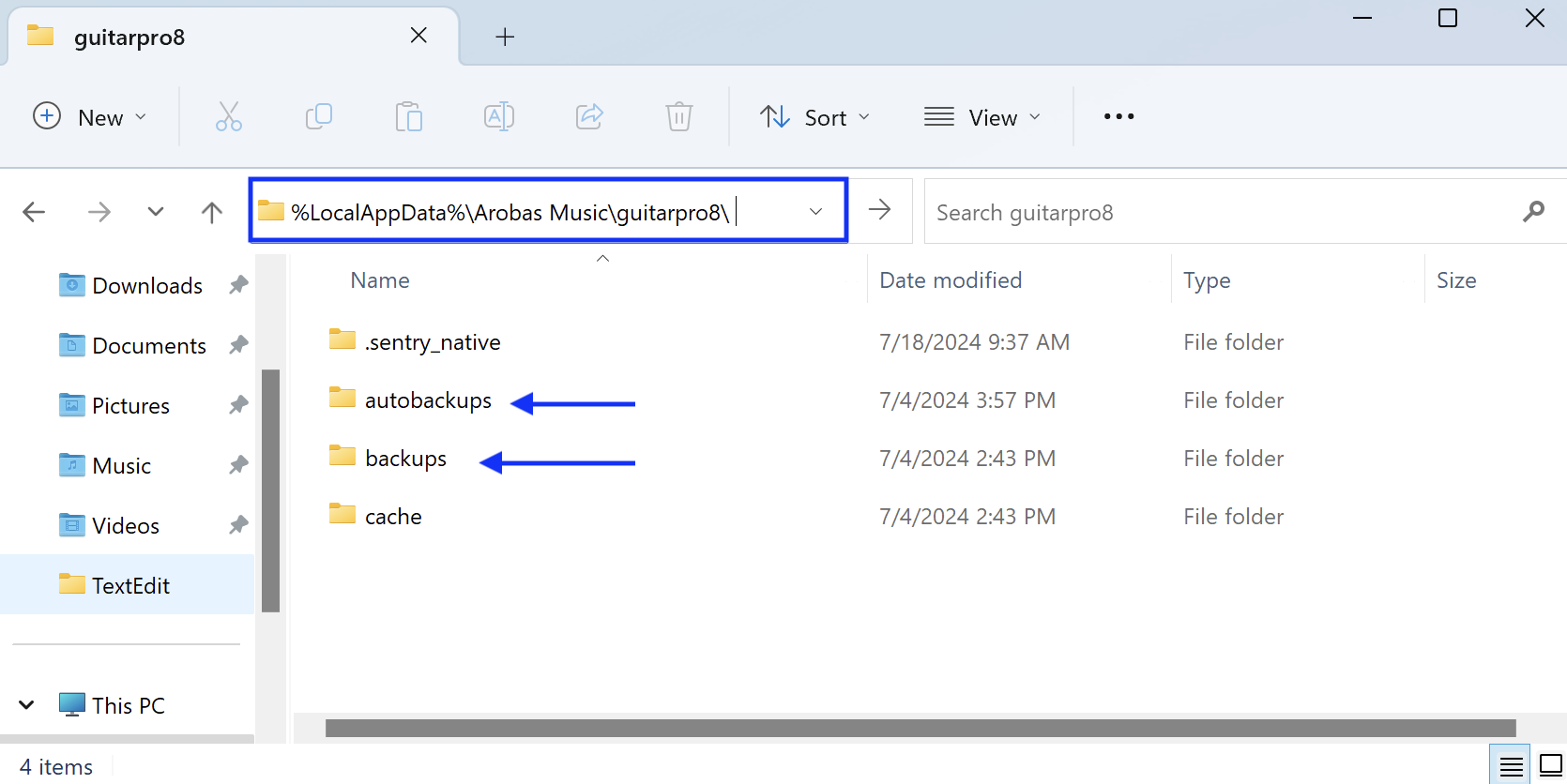Click the Copy icon in toolbar
Image resolution: width=1567 pixels, height=784 pixels.
319,116
